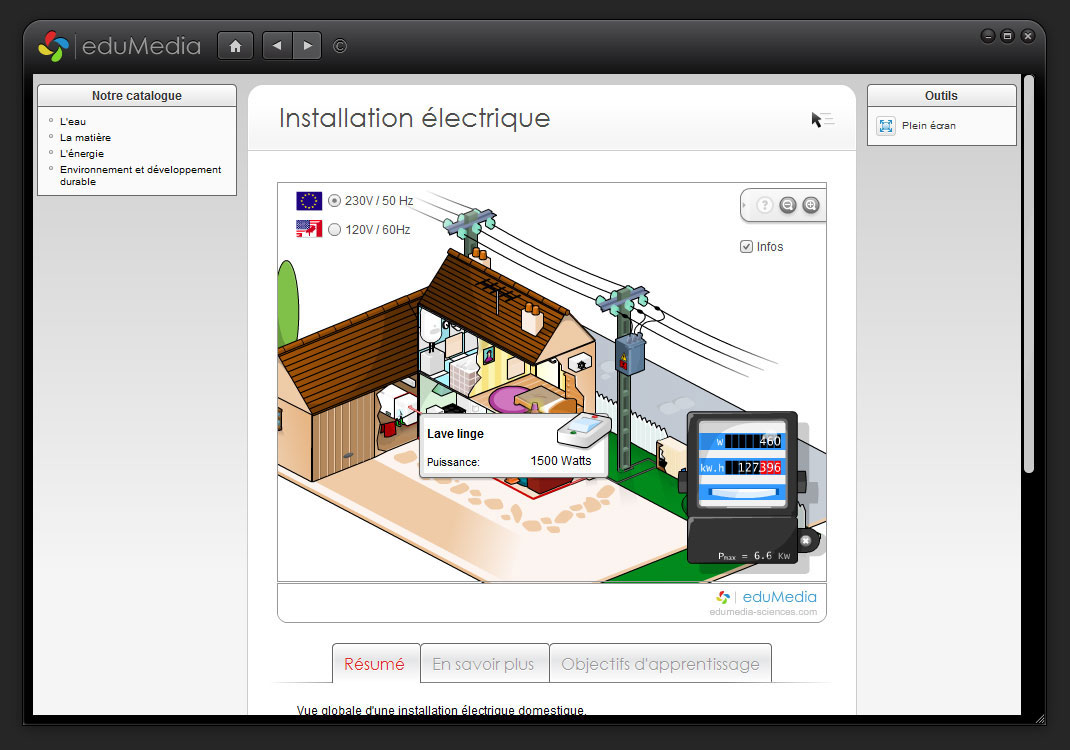This screenshot has width=1070, height=750.
Task: Select the Résumé tab
Action: click(x=375, y=664)
